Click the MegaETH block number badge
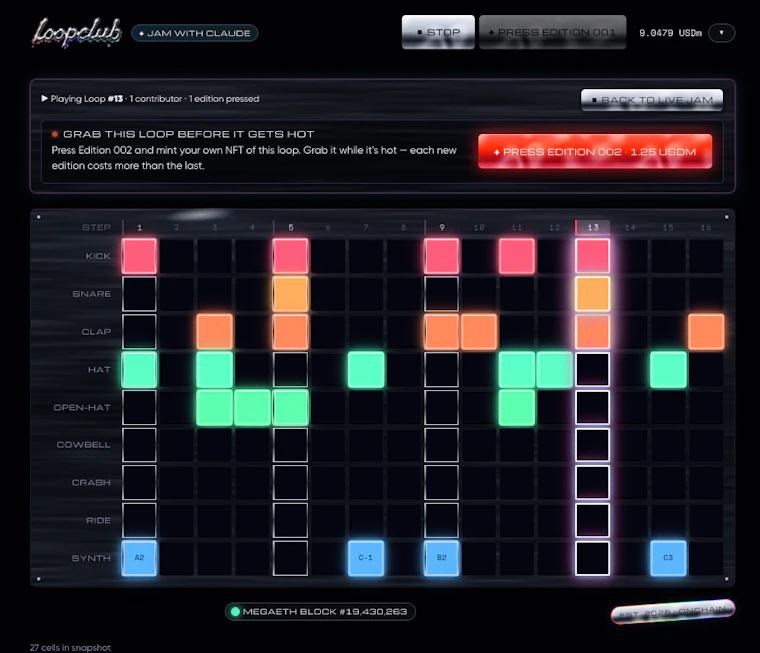760x653 pixels. coord(320,611)
